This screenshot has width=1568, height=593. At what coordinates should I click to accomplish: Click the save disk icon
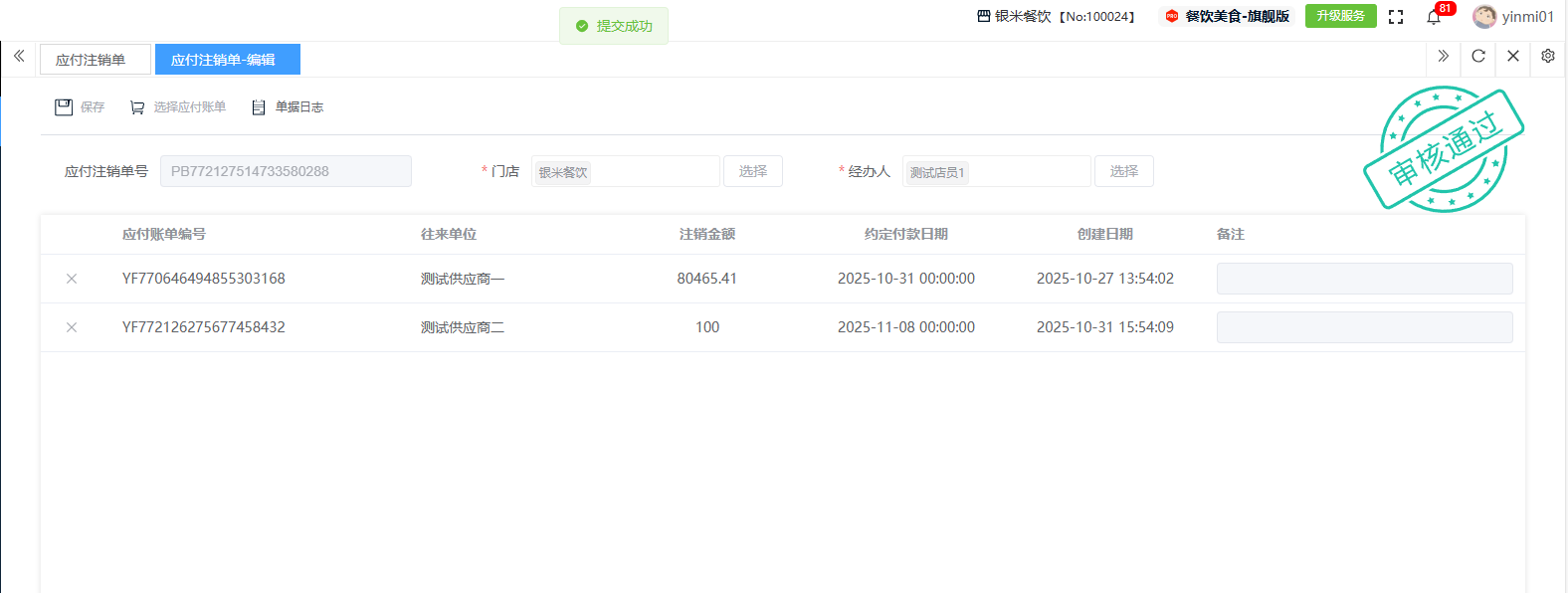pyautogui.click(x=64, y=107)
